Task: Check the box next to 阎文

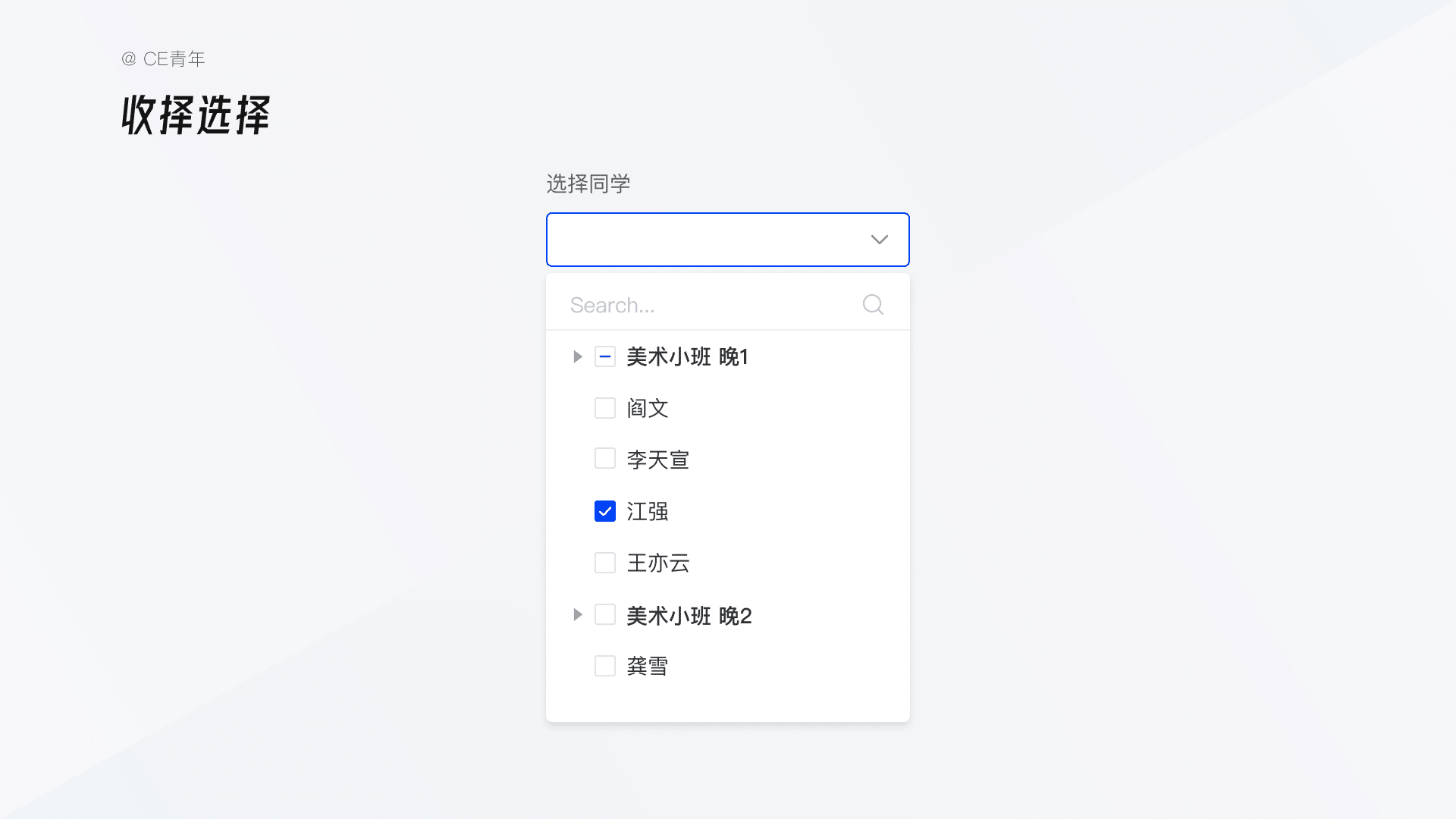Action: coord(605,408)
